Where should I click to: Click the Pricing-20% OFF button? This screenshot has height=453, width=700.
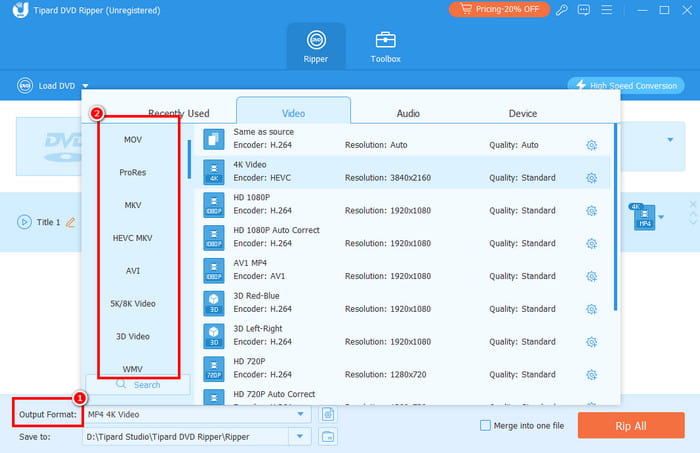(500, 10)
